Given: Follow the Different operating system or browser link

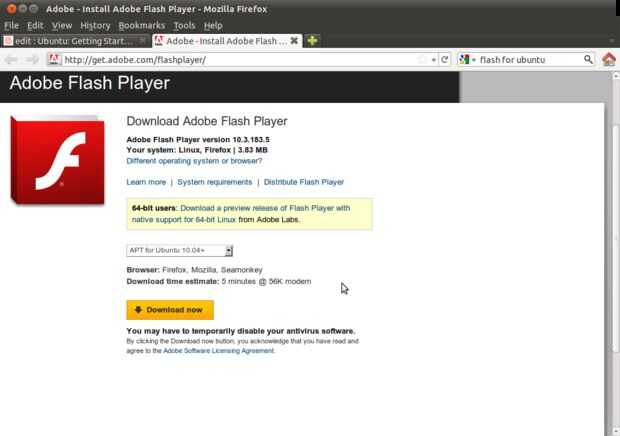Looking at the screenshot, I should (x=194, y=161).
